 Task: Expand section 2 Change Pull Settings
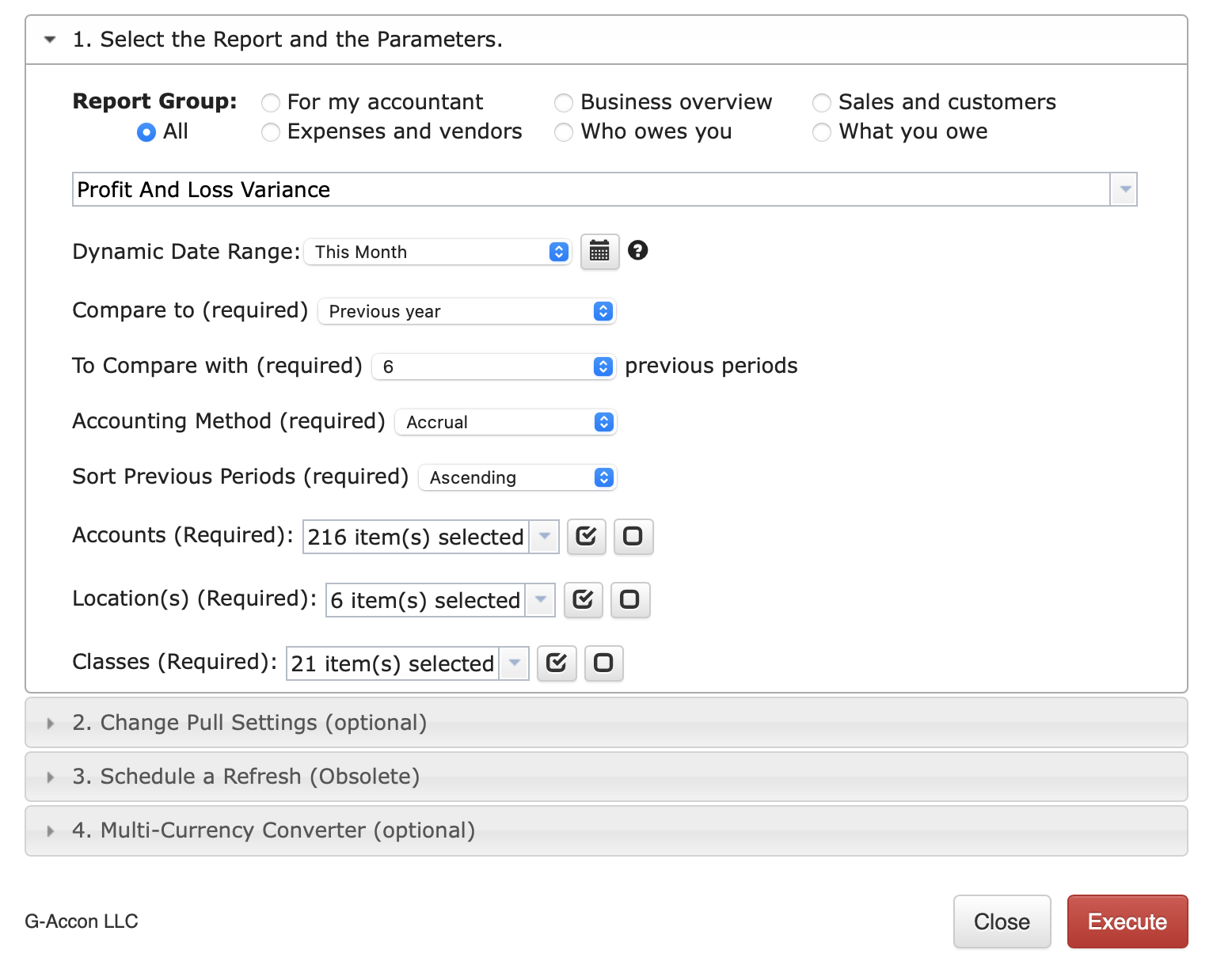click(606, 723)
